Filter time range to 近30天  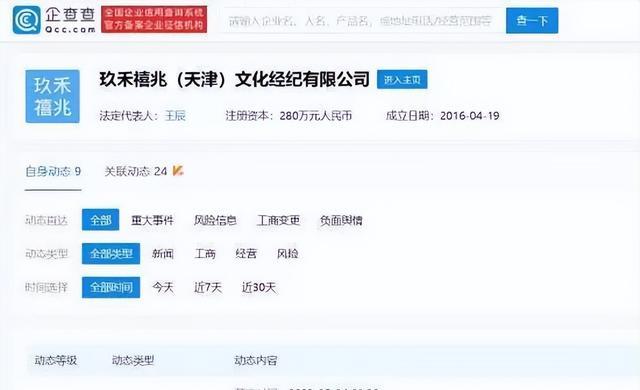click(259, 288)
